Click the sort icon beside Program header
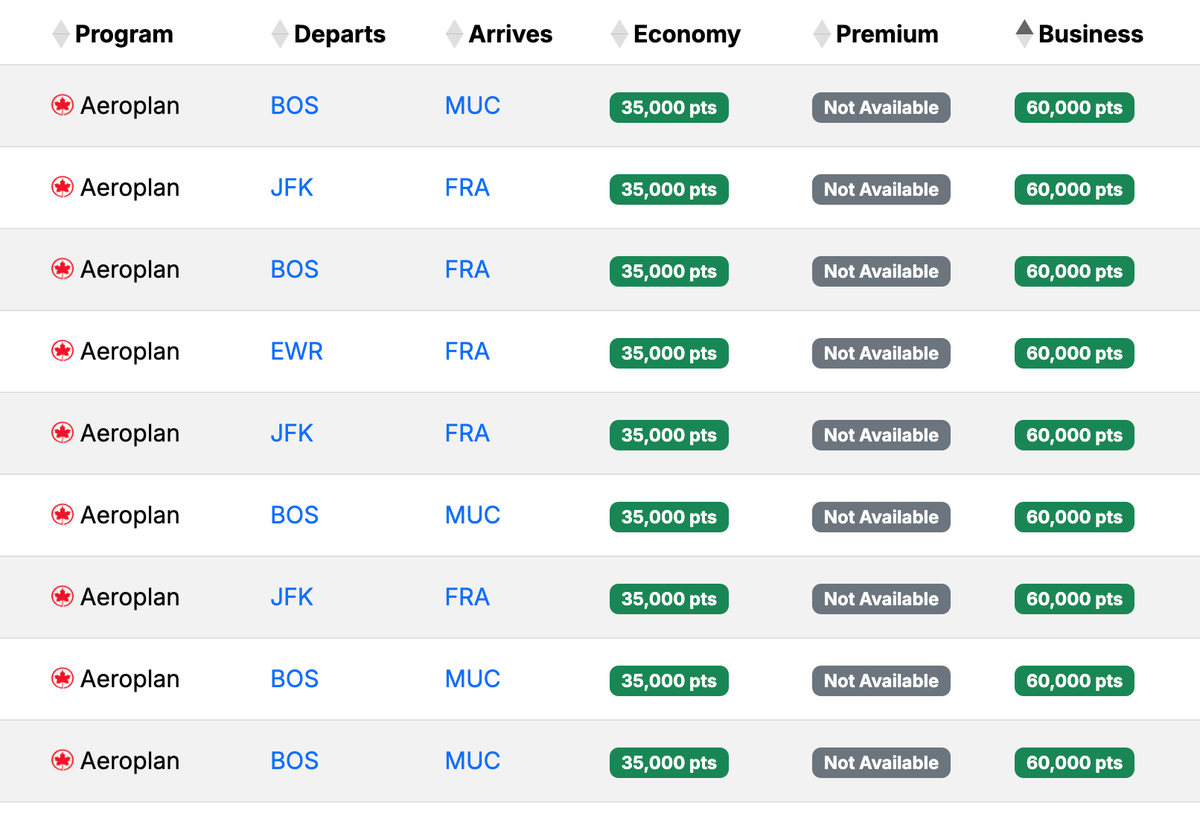Viewport: 1200px width, 816px height. click(x=62, y=34)
